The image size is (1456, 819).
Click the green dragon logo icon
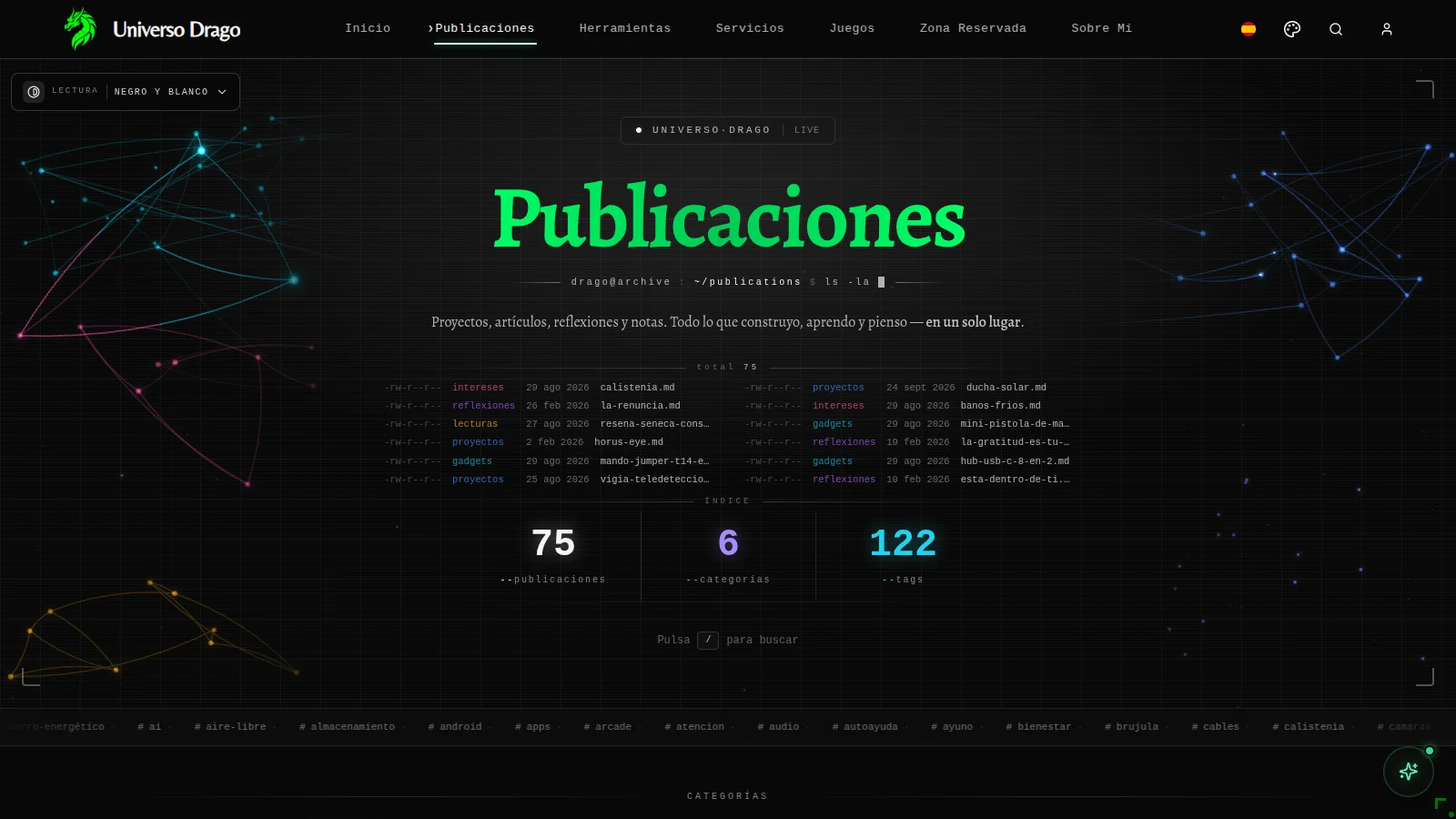80,29
